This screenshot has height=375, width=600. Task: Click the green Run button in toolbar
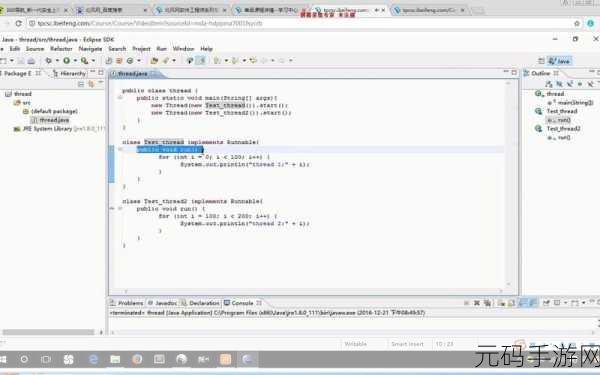(67, 60)
